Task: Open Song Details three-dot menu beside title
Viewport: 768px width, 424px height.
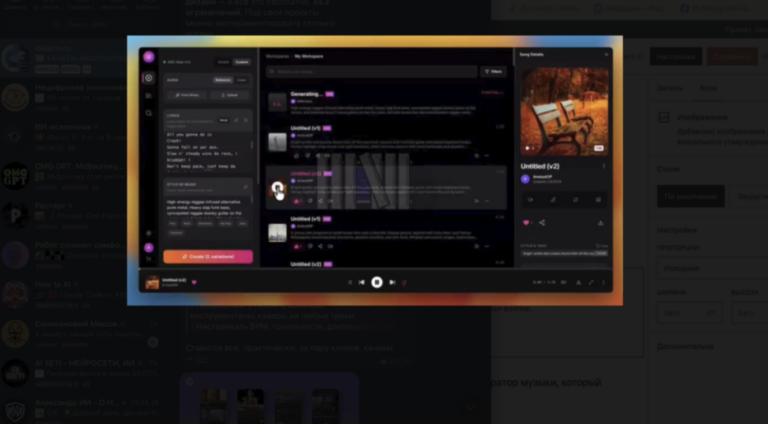Action: coord(604,166)
